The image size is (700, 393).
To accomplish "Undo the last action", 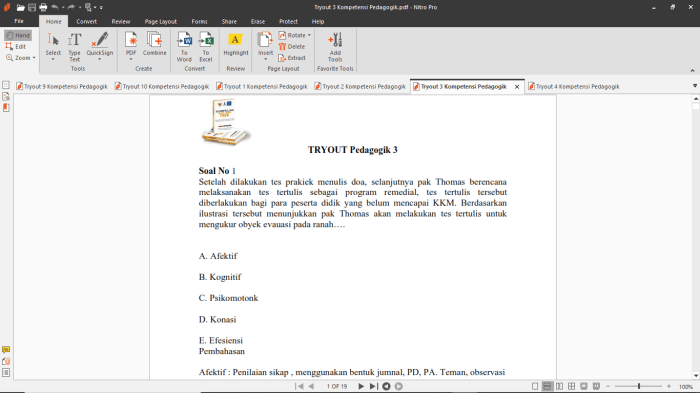I will 54,7.
